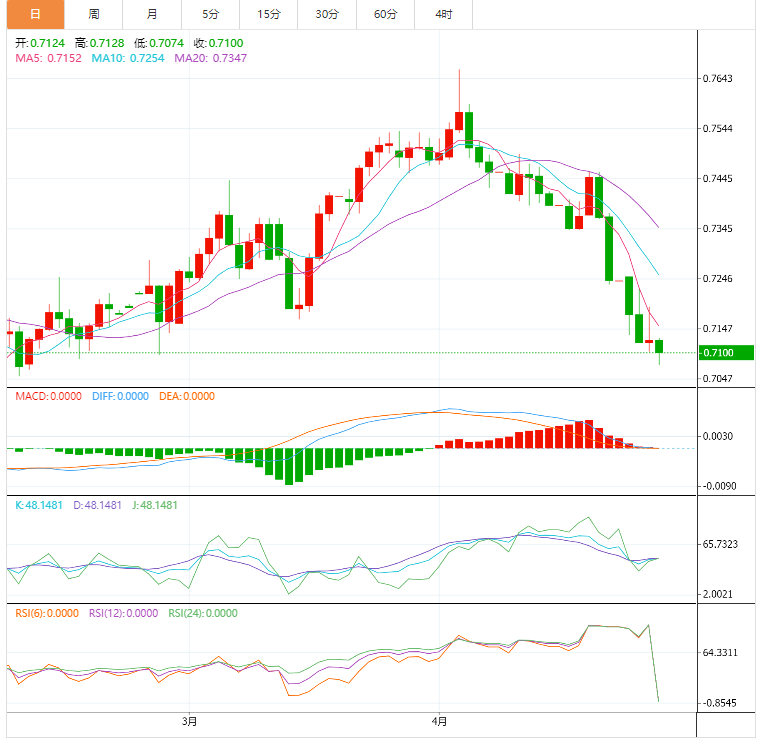Click the tallest red candle near 0.7643 peak
The image size is (760, 749).
[459, 121]
